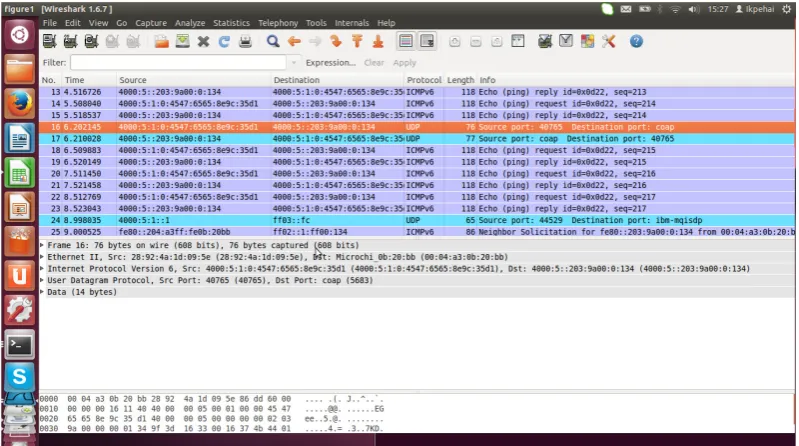Open Terminal from the Ubuntu launcher
799x446 pixels.
[19, 345]
